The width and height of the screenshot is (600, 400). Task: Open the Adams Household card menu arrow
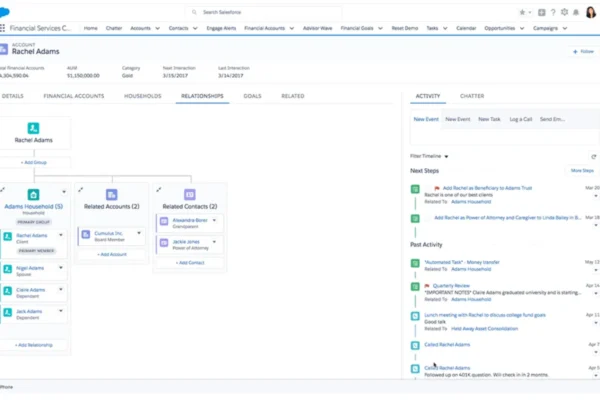point(64,191)
